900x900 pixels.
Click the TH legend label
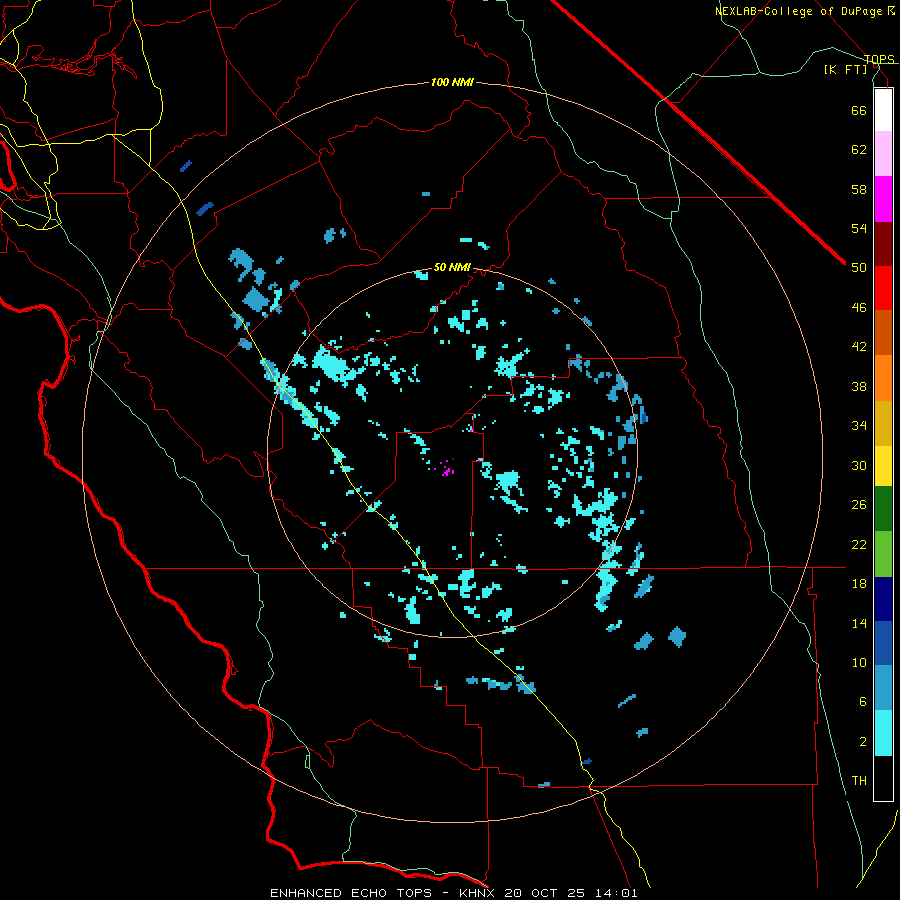[x=859, y=781]
